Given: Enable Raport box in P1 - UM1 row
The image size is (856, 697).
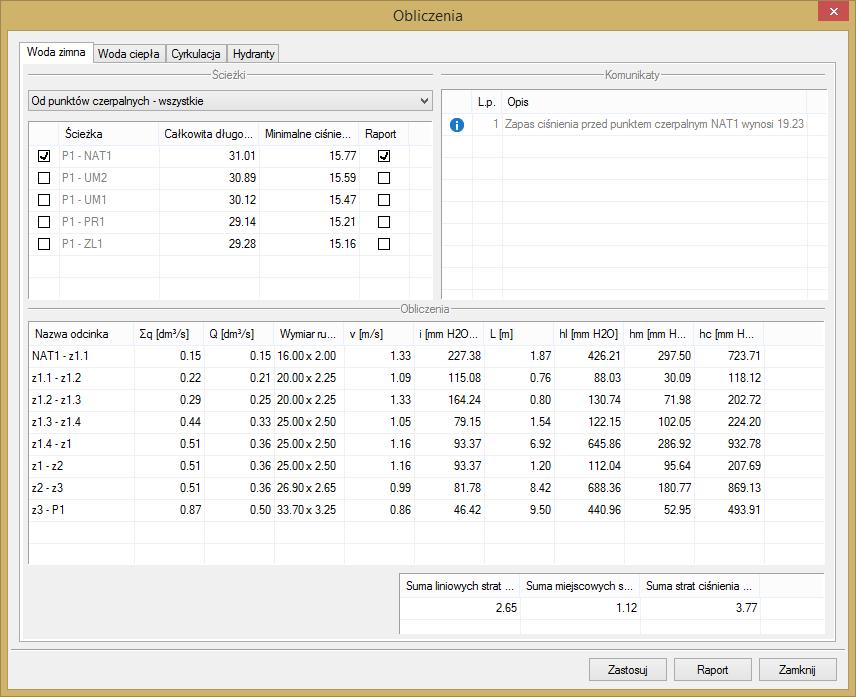Looking at the screenshot, I should pyautogui.click(x=384, y=200).
